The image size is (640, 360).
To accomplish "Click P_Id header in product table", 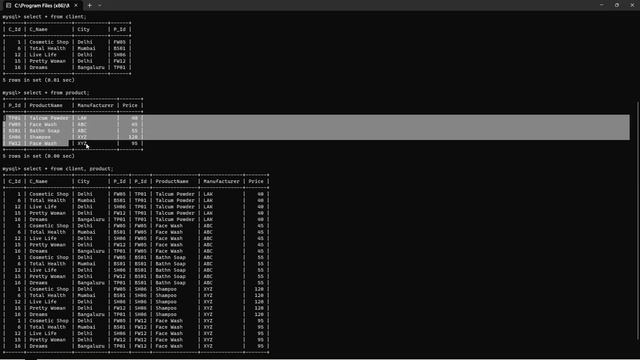I will click(14, 105).
